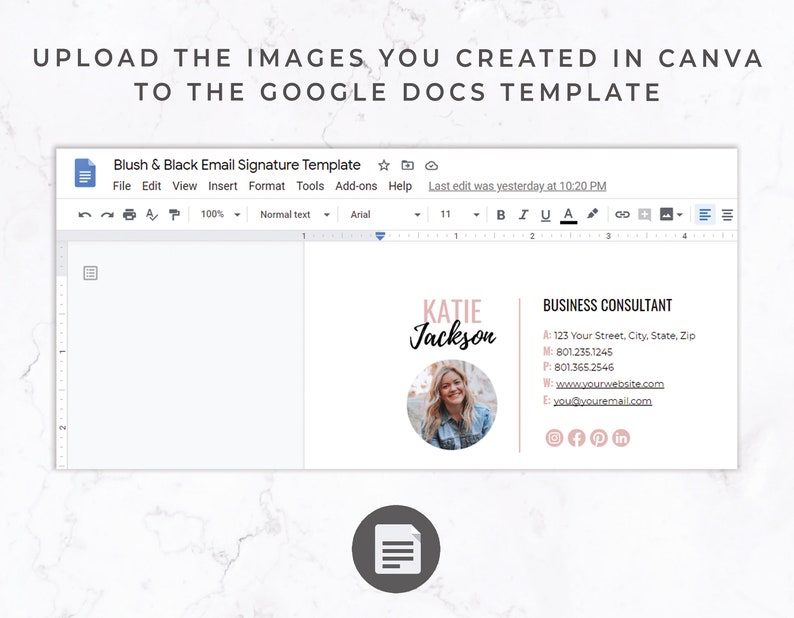Open the highlight color tool
794x618 pixels.
[592, 214]
